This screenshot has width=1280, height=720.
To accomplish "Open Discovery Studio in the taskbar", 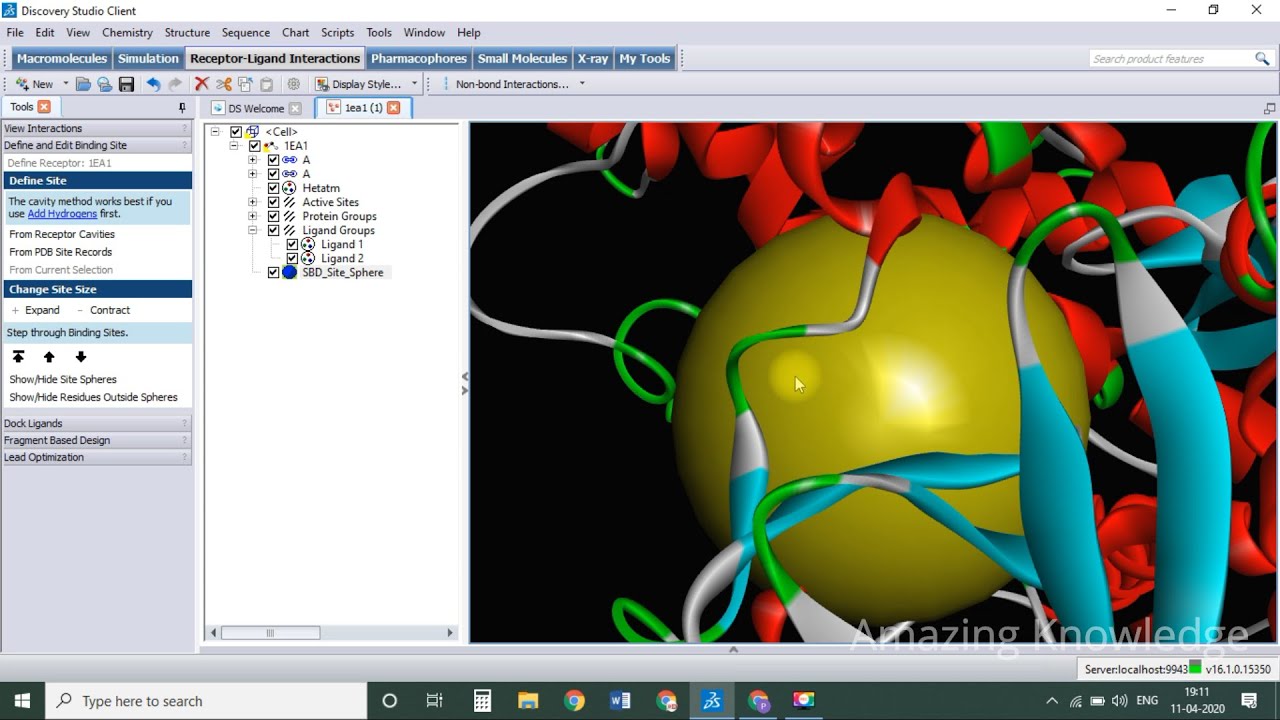I will [712, 701].
